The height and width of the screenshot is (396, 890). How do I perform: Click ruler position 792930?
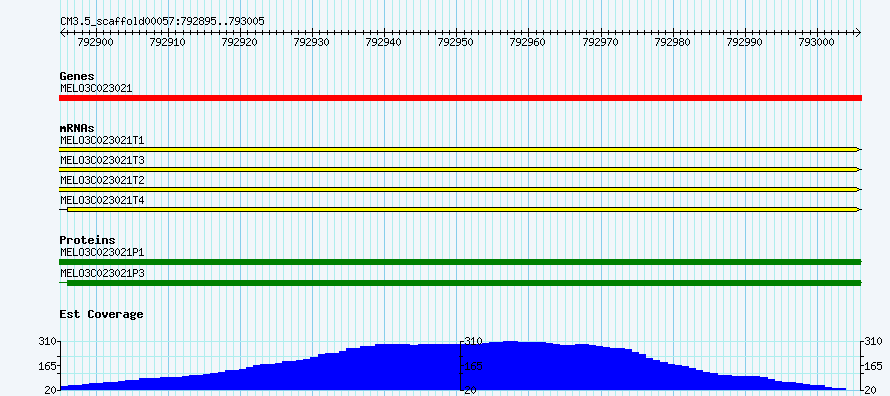point(312,42)
